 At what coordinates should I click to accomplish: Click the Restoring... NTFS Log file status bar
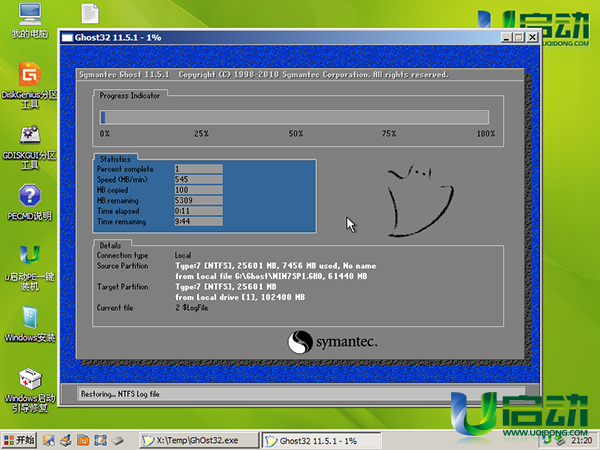pos(301,394)
